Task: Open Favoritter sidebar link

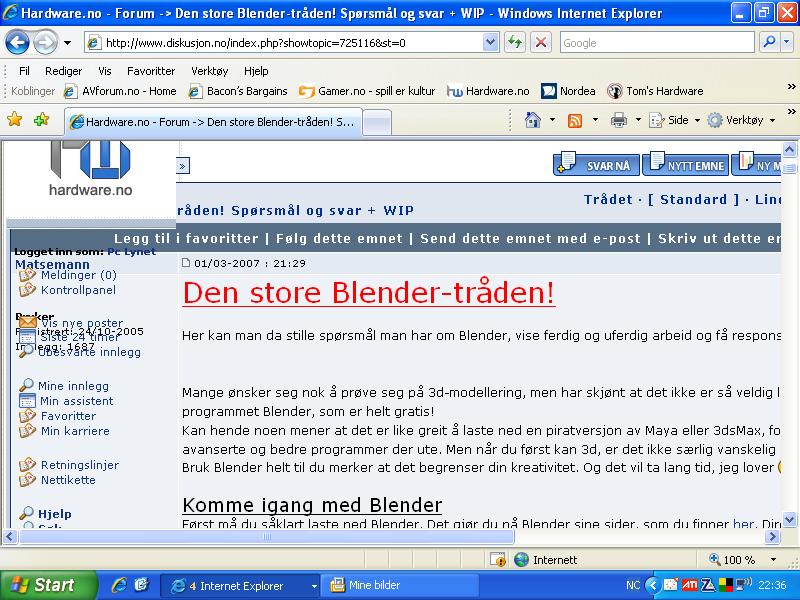Action: 68,416
